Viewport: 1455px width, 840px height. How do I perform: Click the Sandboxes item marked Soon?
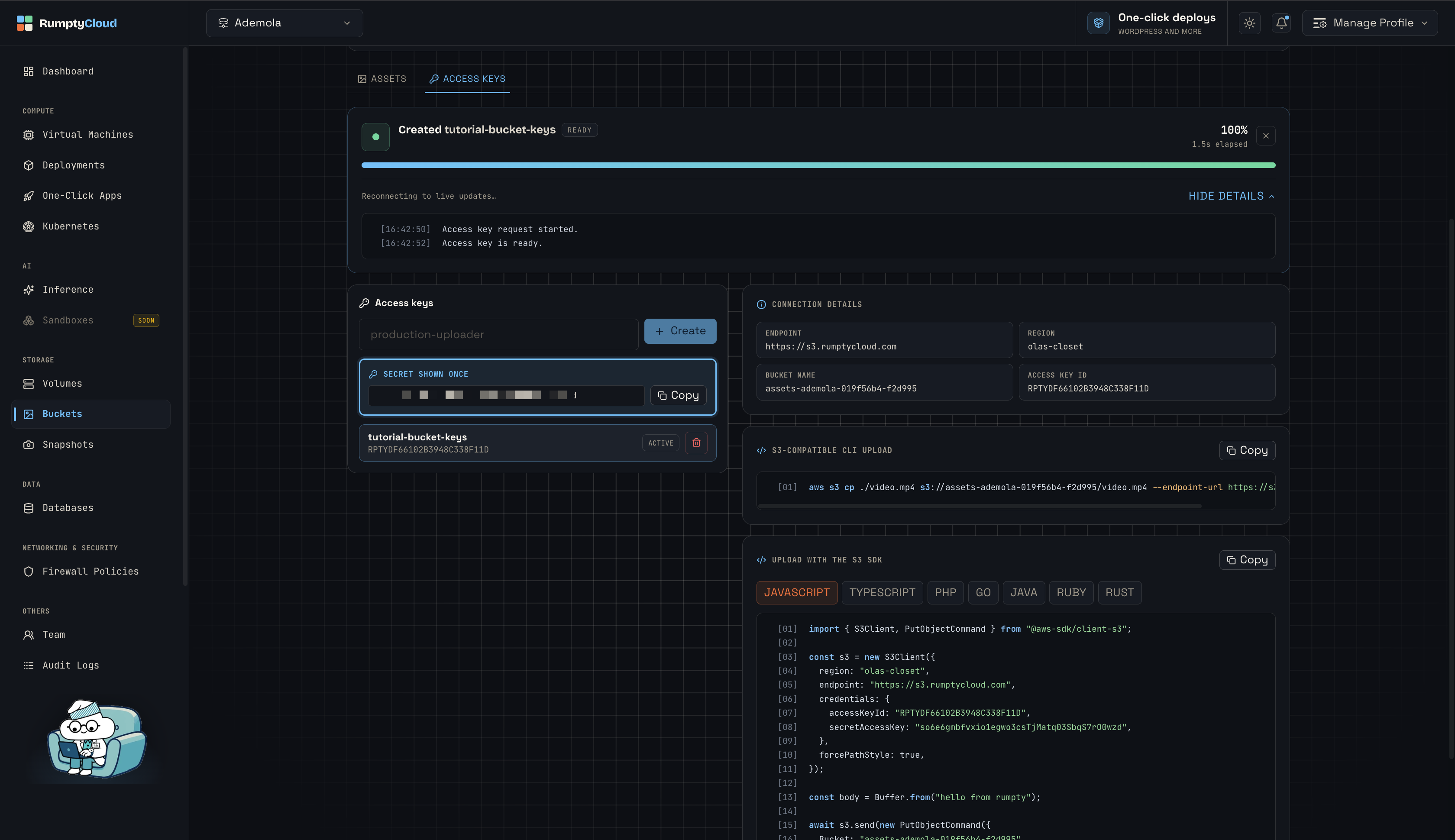[91, 320]
